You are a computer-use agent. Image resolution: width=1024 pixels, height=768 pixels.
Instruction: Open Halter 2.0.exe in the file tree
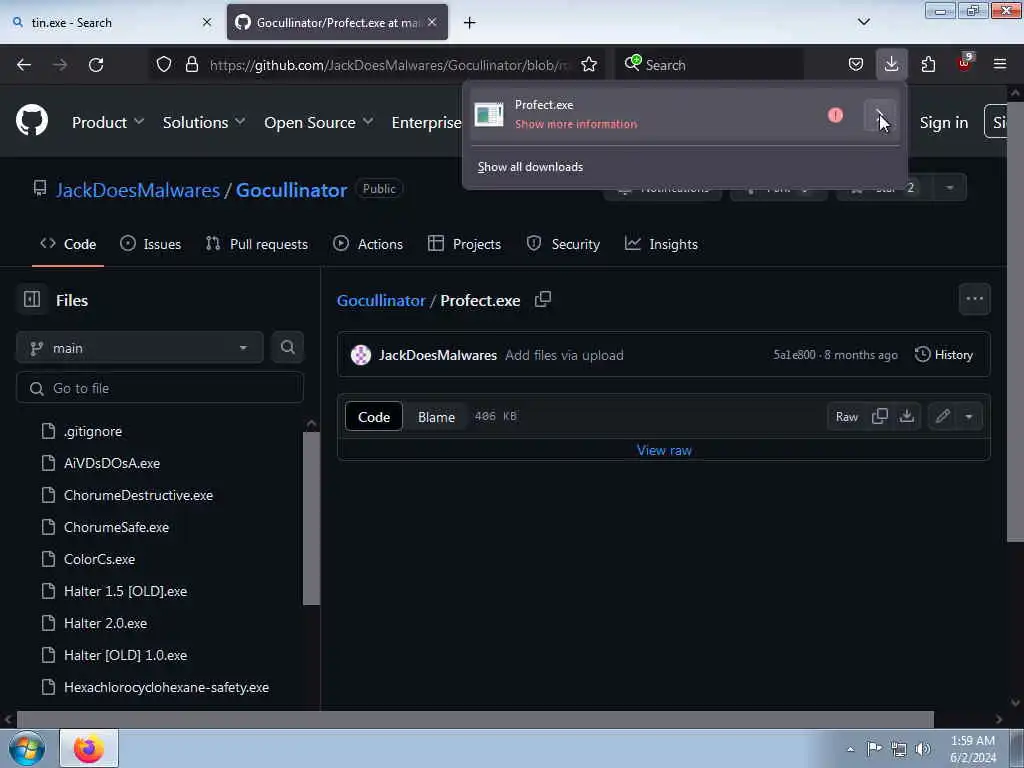coord(105,623)
